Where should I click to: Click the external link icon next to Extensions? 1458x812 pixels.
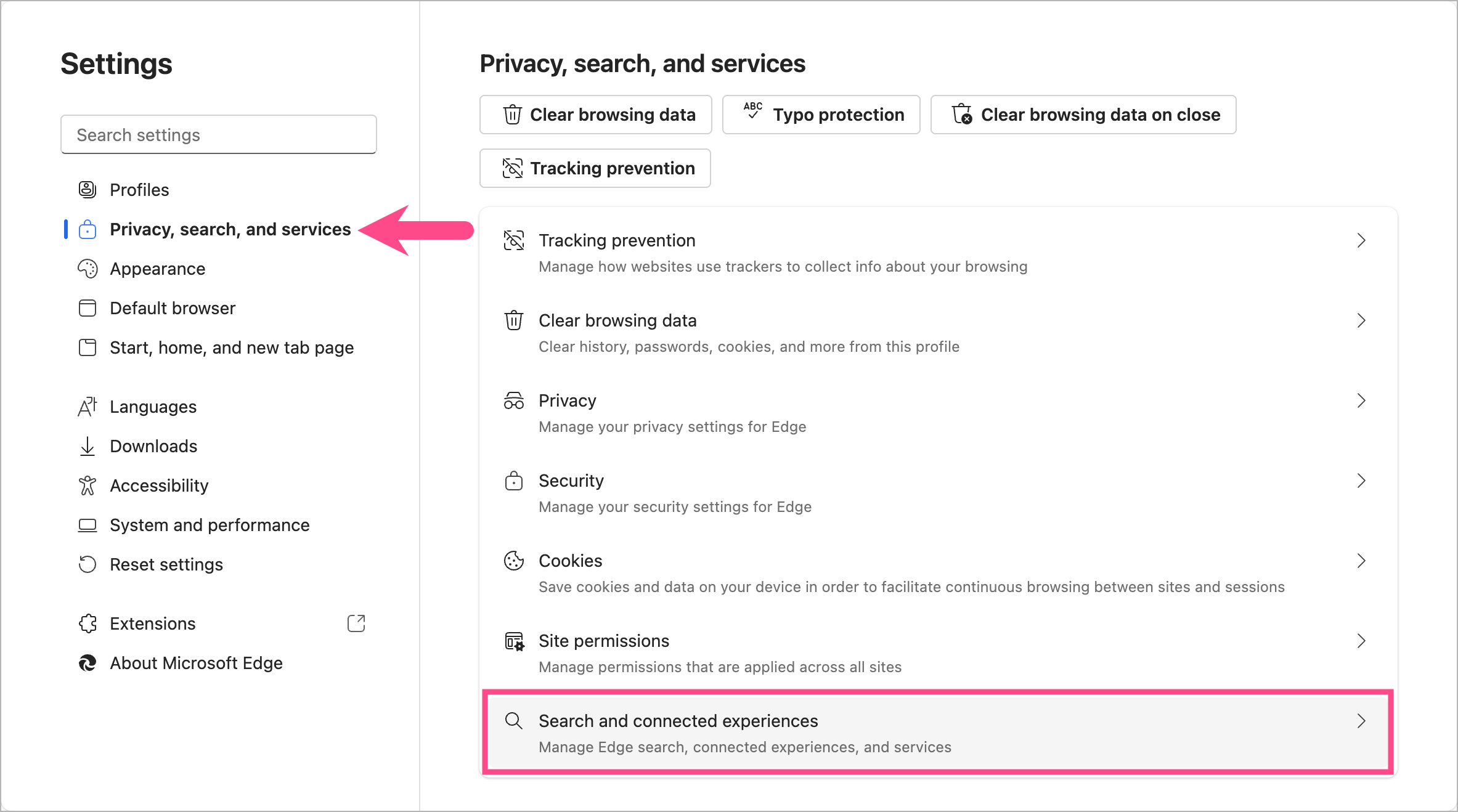[356, 623]
